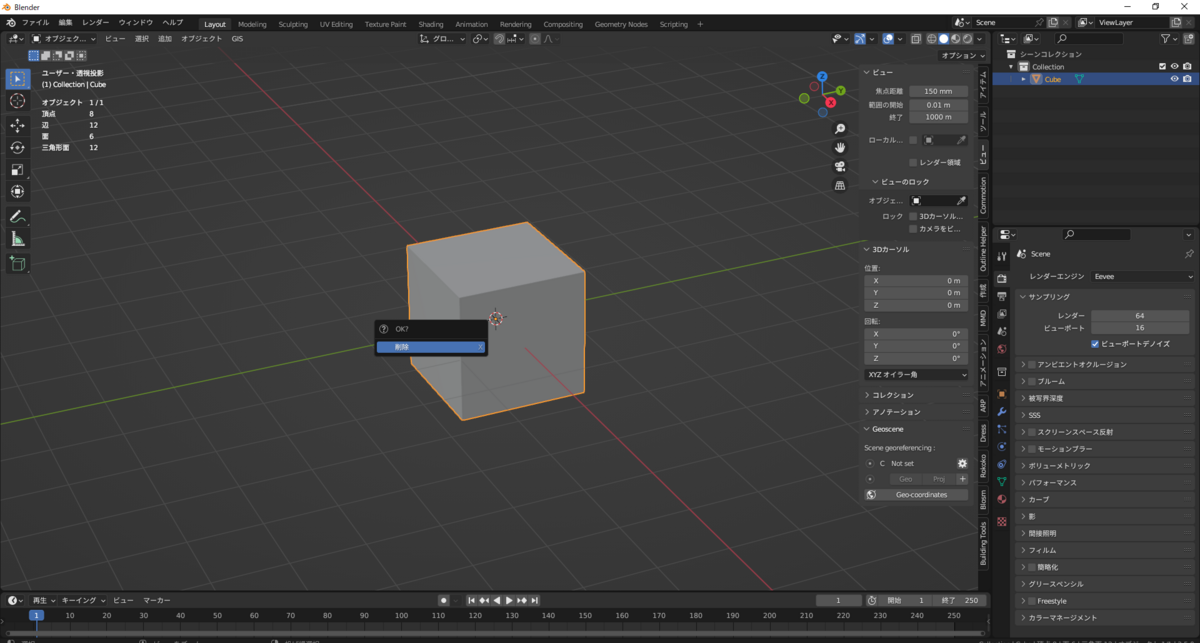This screenshot has width=1200, height=643.
Task: Expand the コレクション panel
Action: tap(891, 395)
